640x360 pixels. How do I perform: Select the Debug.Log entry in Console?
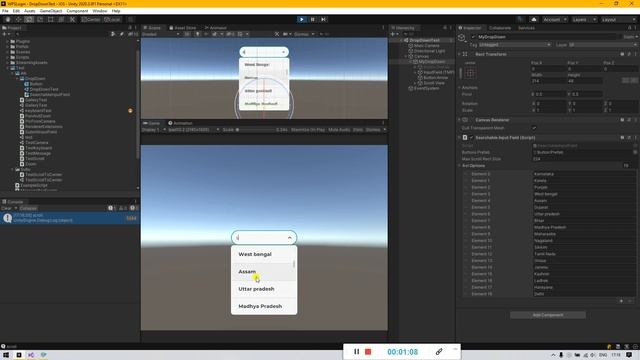69,218
